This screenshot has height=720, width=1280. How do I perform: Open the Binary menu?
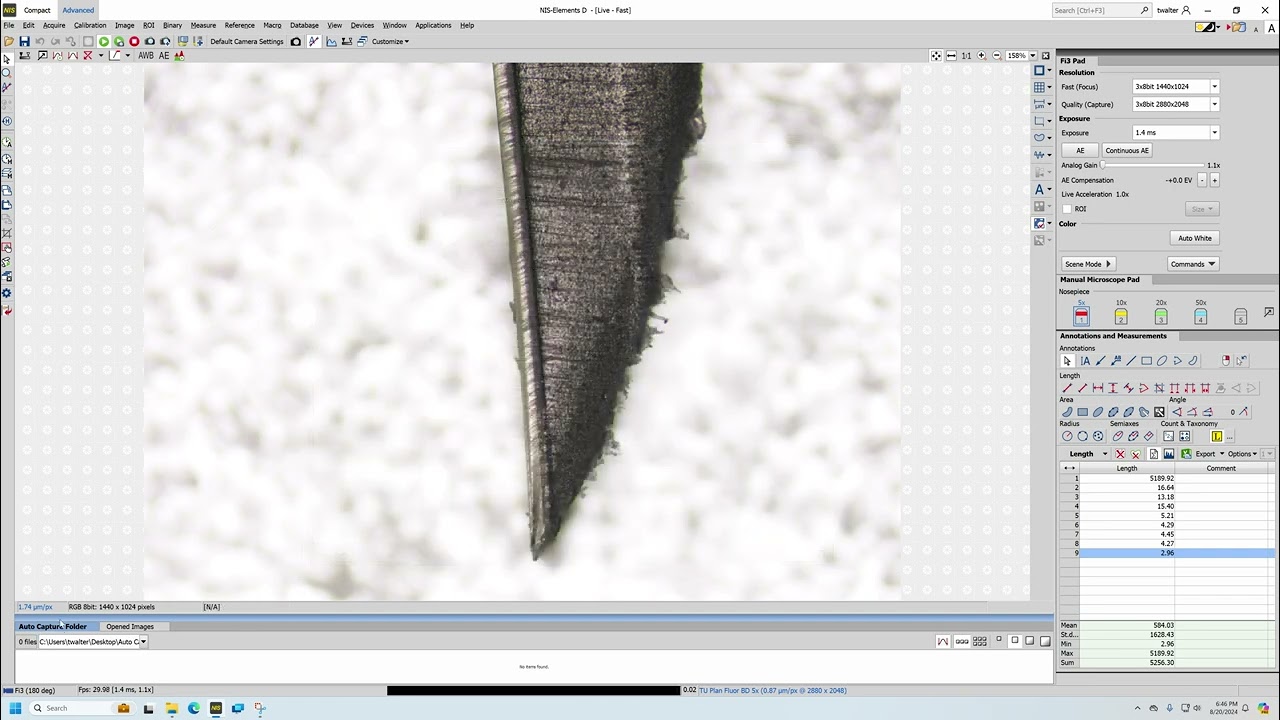click(x=172, y=25)
